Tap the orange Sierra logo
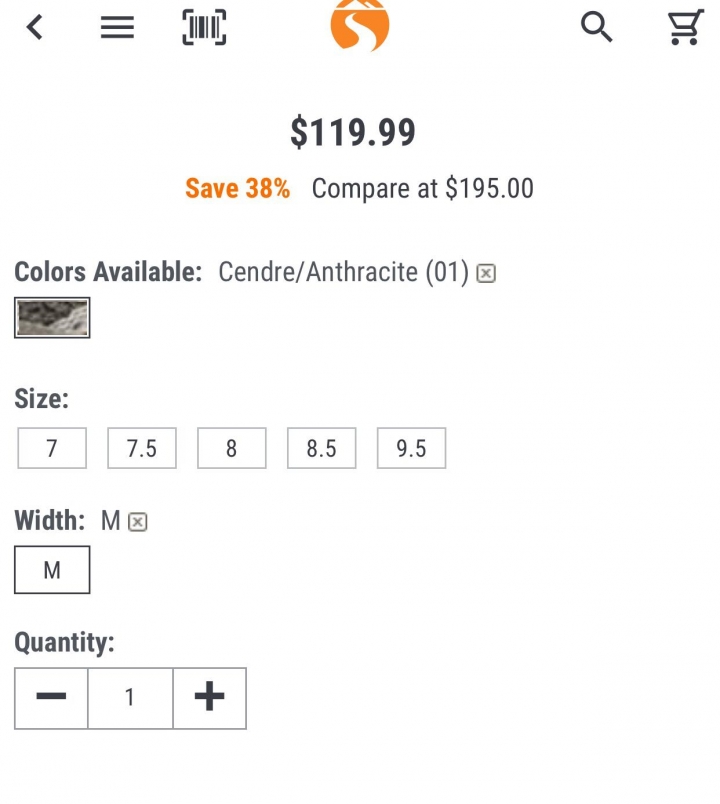Screen dimensions: 720x804 tap(360, 25)
